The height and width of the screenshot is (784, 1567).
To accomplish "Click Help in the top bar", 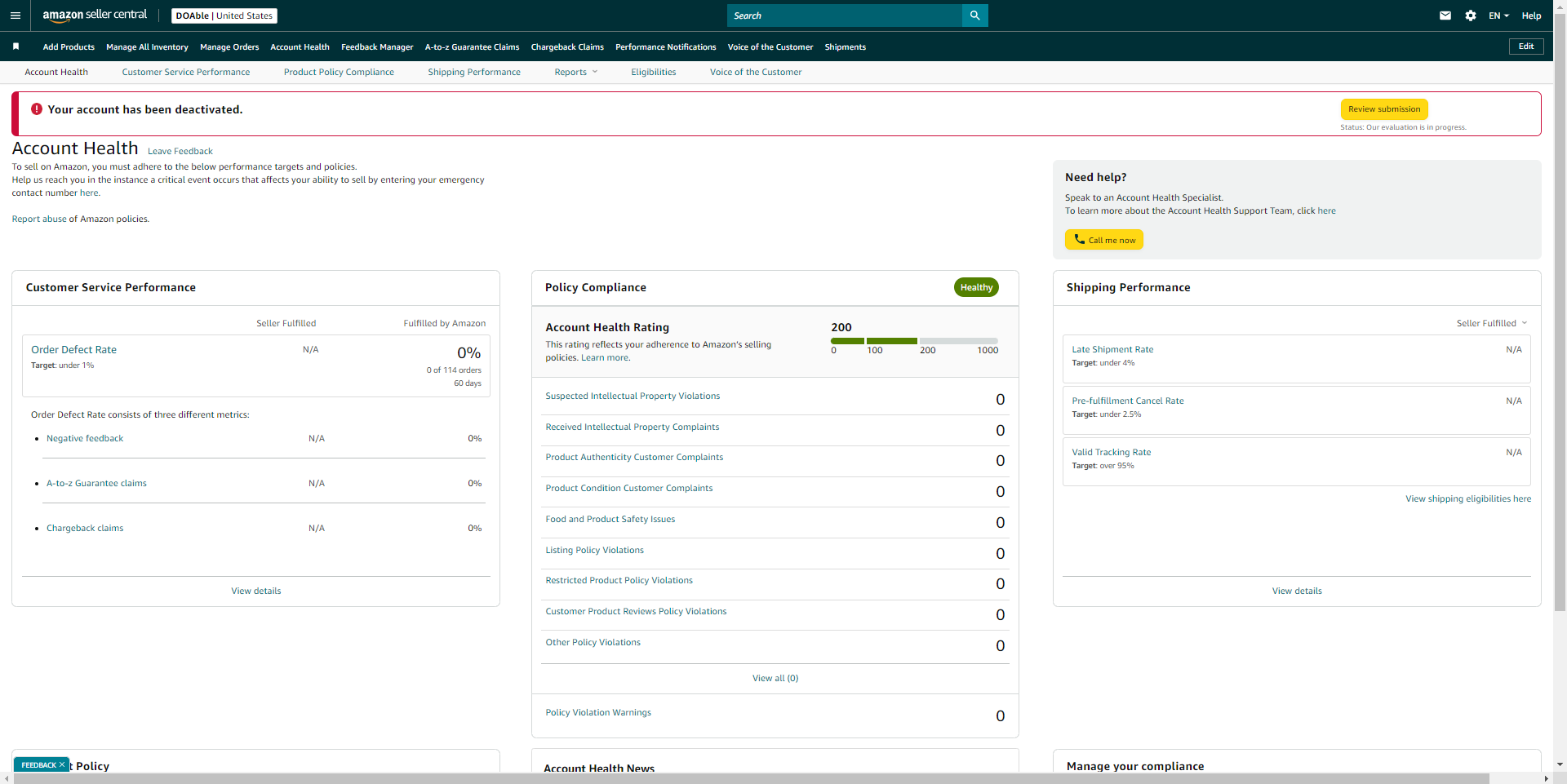I will (x=1531, y=16).
